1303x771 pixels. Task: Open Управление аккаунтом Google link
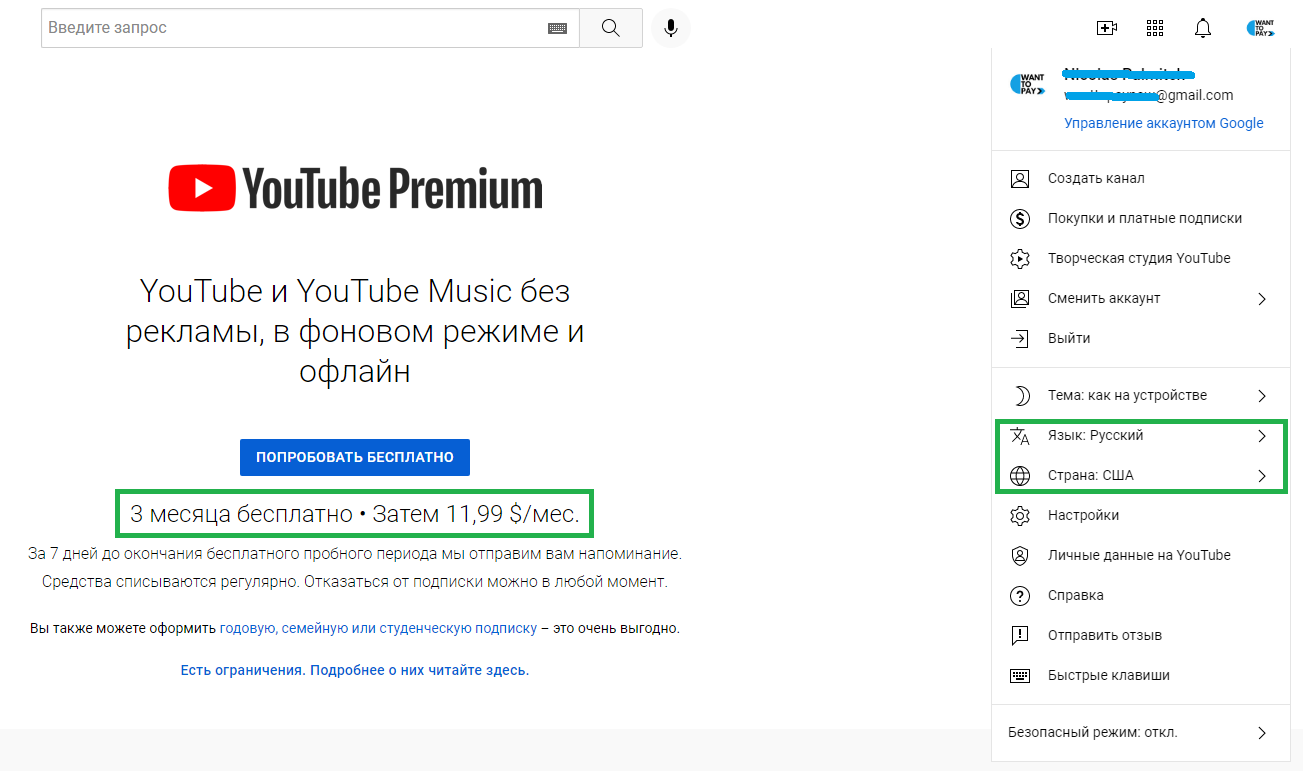coord(1164,123)
